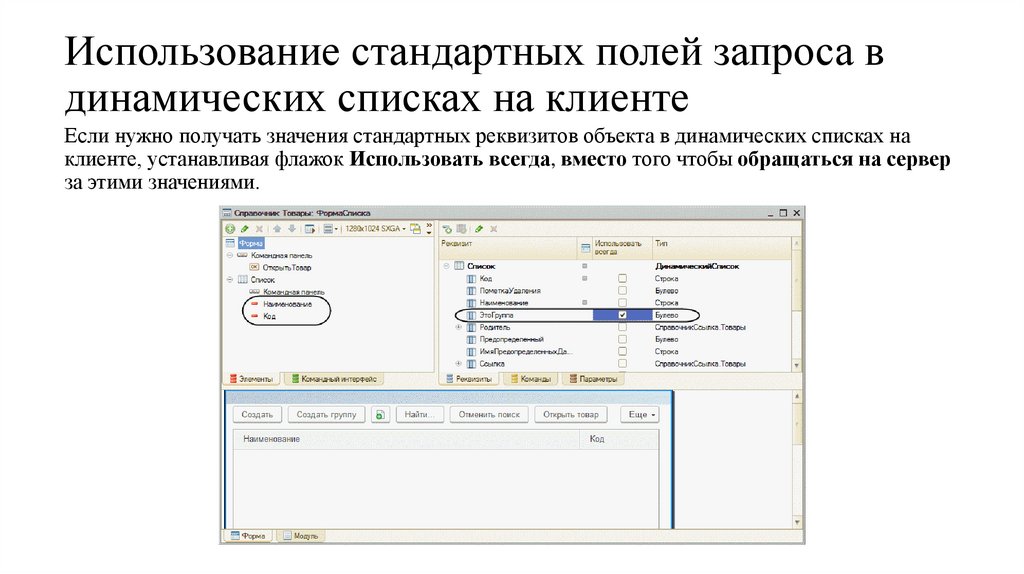Switch to the Реквизиты tab
This screenshot has height=574, width=1024.
[x=468, y=379]
